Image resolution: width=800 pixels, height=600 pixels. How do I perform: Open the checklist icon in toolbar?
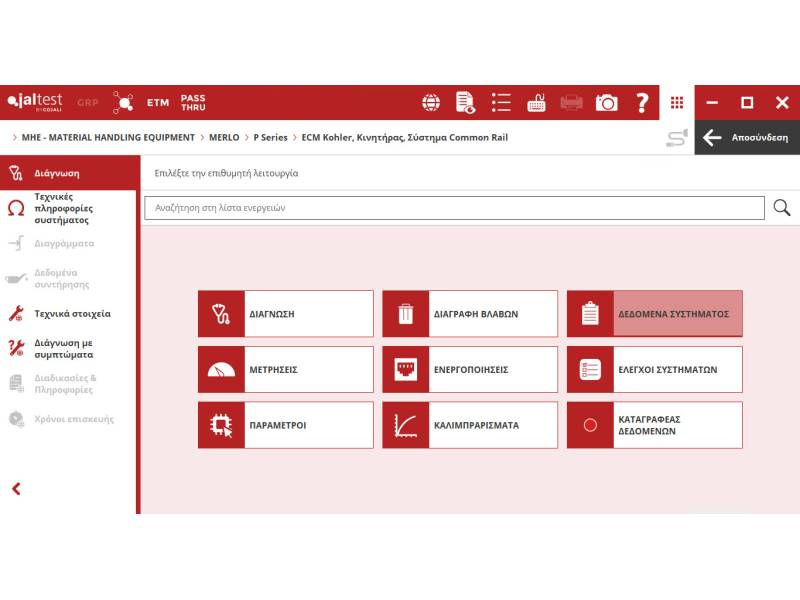[x=501, y=103]
